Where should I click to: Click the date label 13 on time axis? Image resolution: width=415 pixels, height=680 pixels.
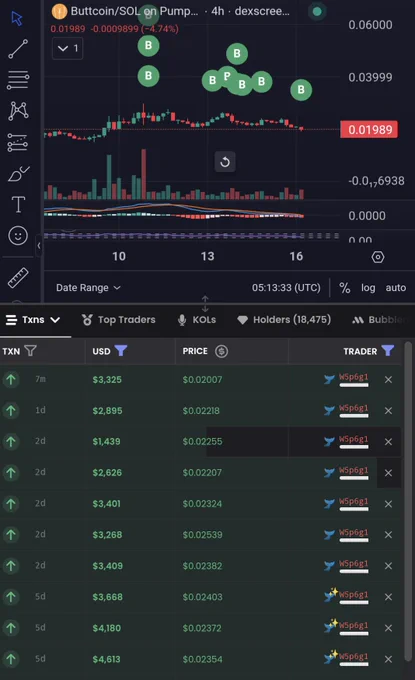(x=207, y=256)
